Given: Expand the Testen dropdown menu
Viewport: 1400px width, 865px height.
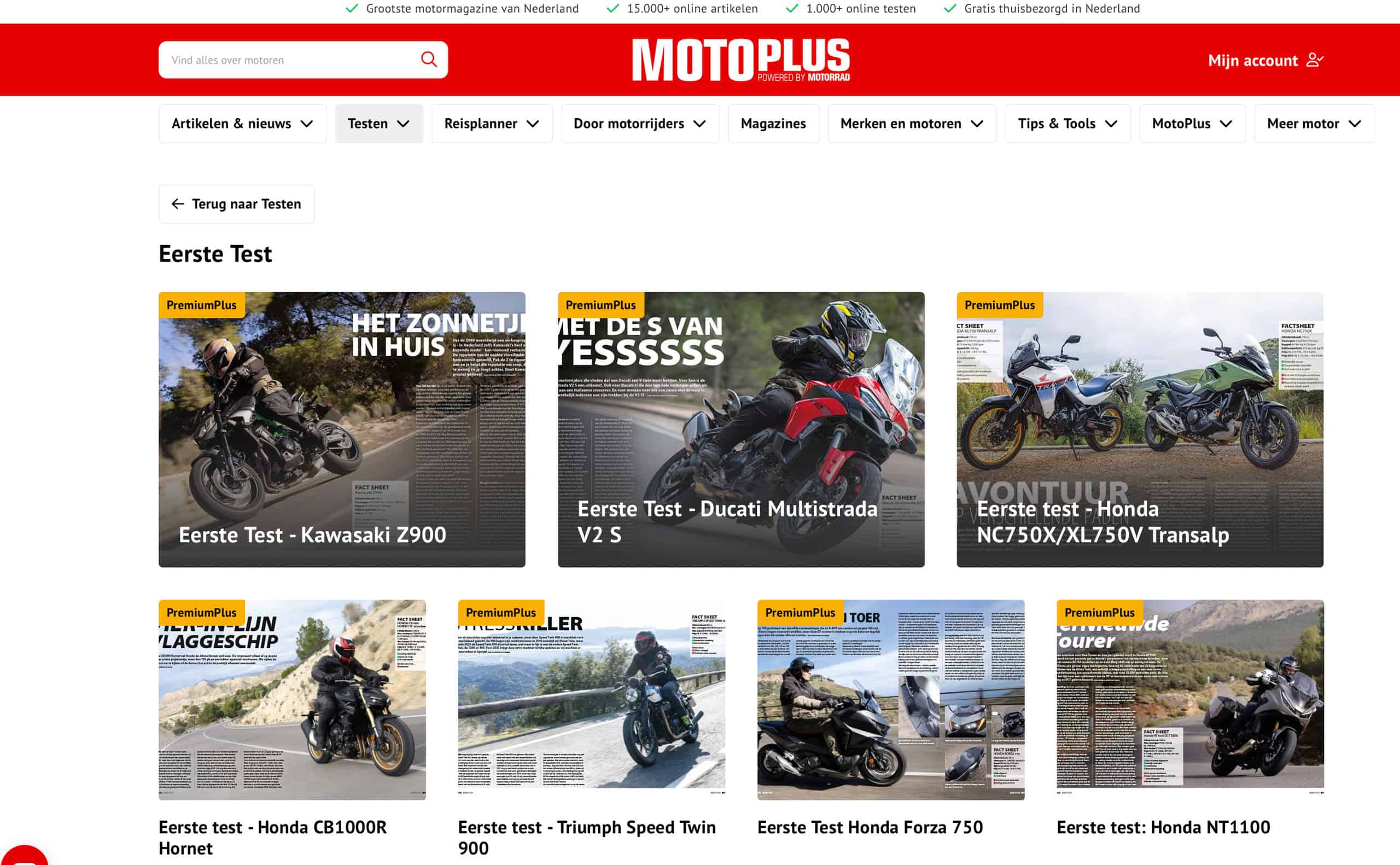Looking at the screenshot, I should click(x=378, y=124).
